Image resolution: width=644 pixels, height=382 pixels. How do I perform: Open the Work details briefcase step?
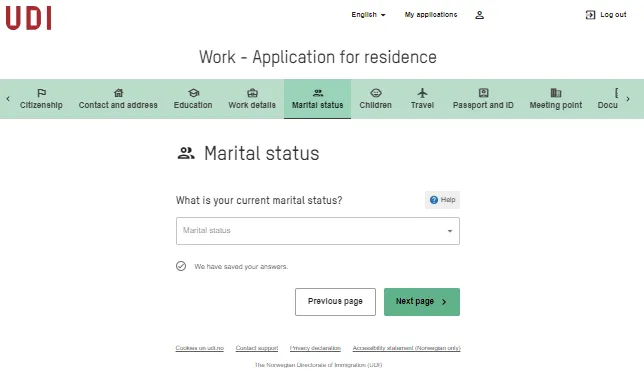[x=252, y=99]
